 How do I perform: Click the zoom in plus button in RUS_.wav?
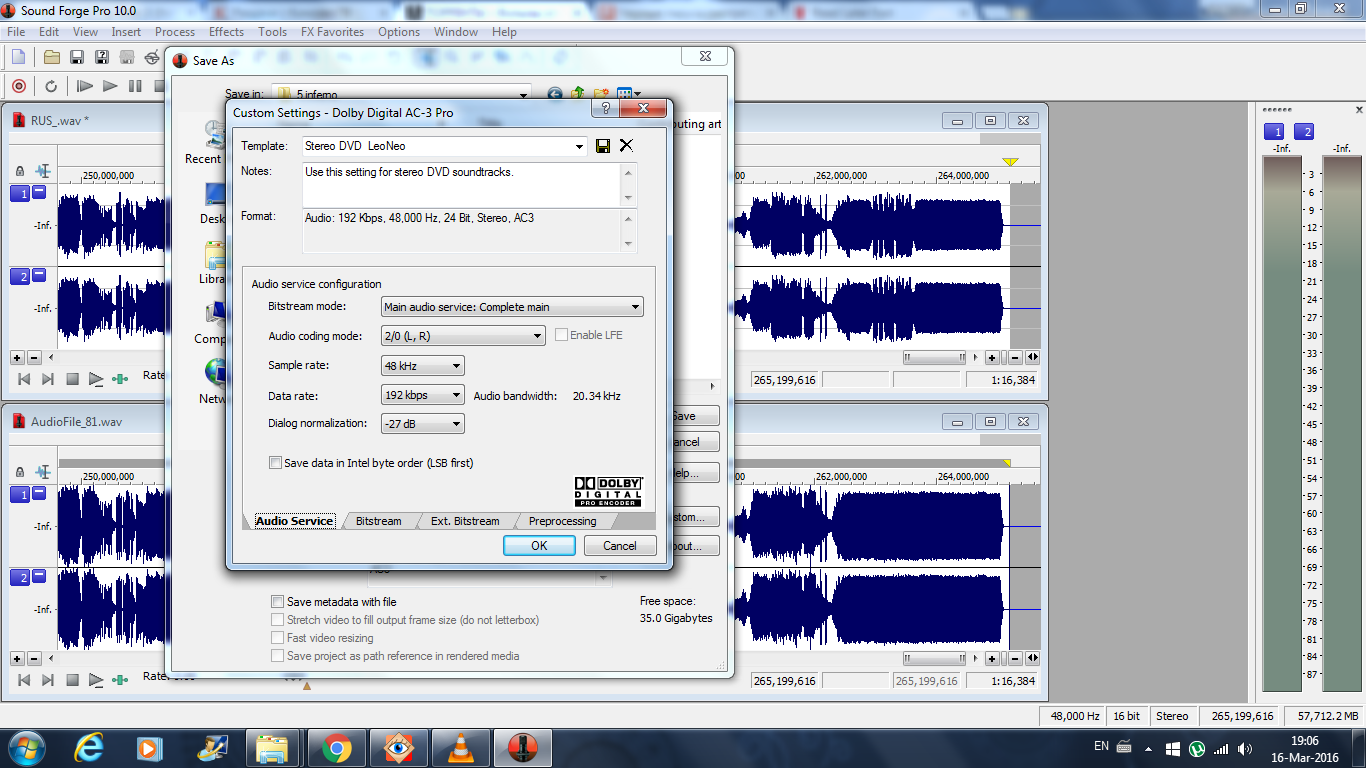point(17,357)
